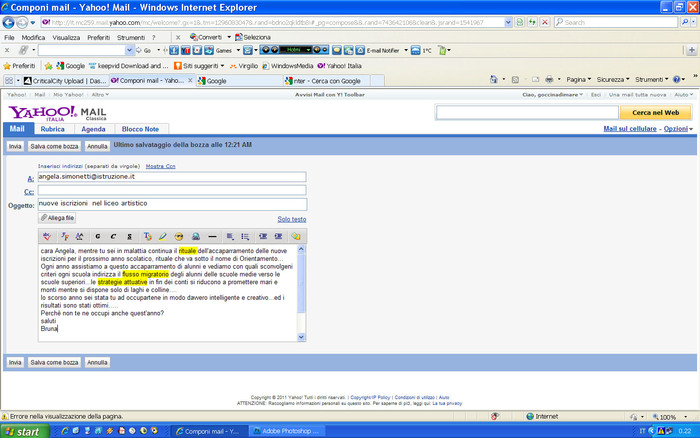Open stationery backgrounds icon in editor
The height and width of the screenshot is (438, 700).
pos(296,236)
